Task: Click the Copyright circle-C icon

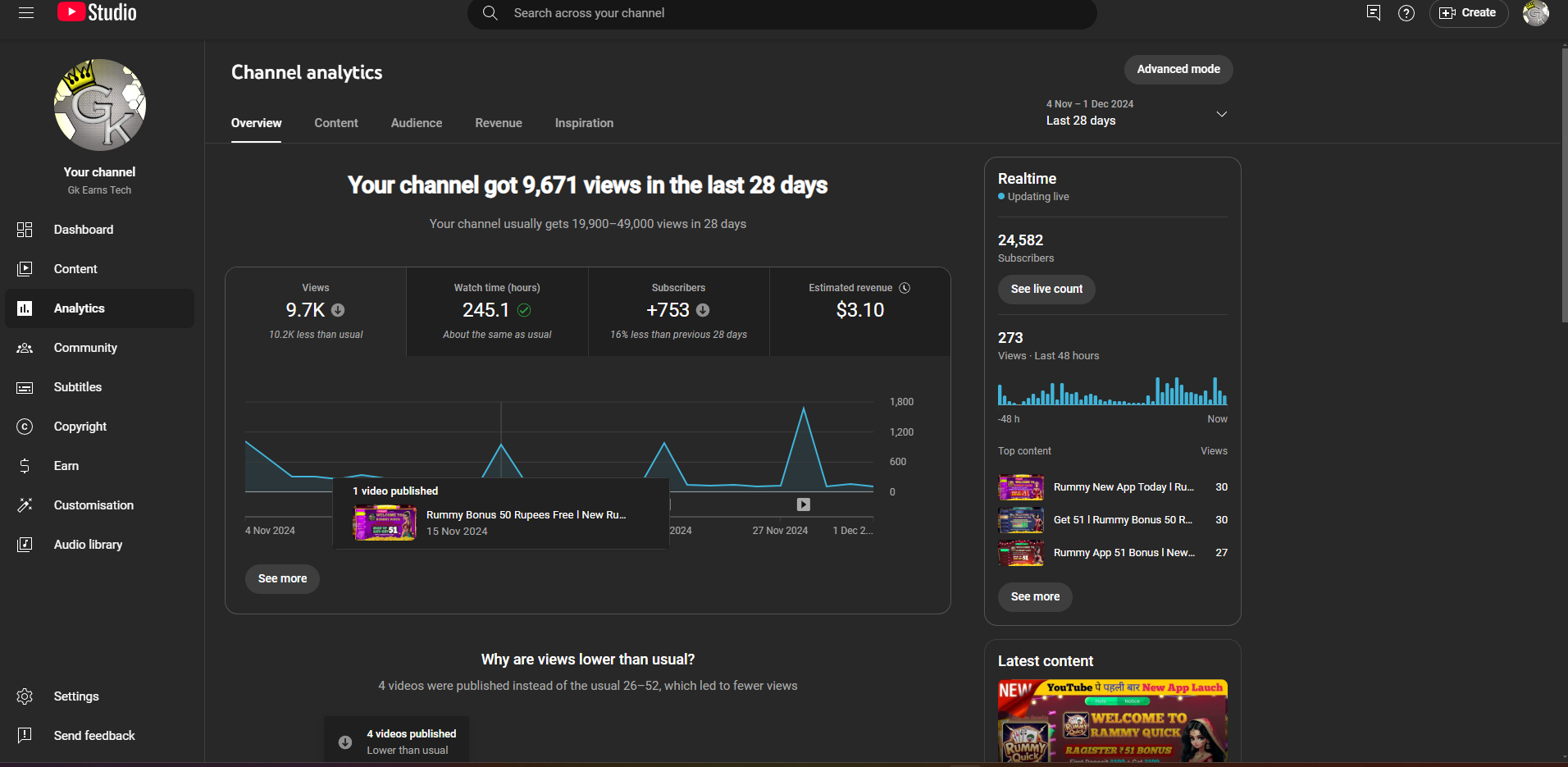Action: pos(25,427)
